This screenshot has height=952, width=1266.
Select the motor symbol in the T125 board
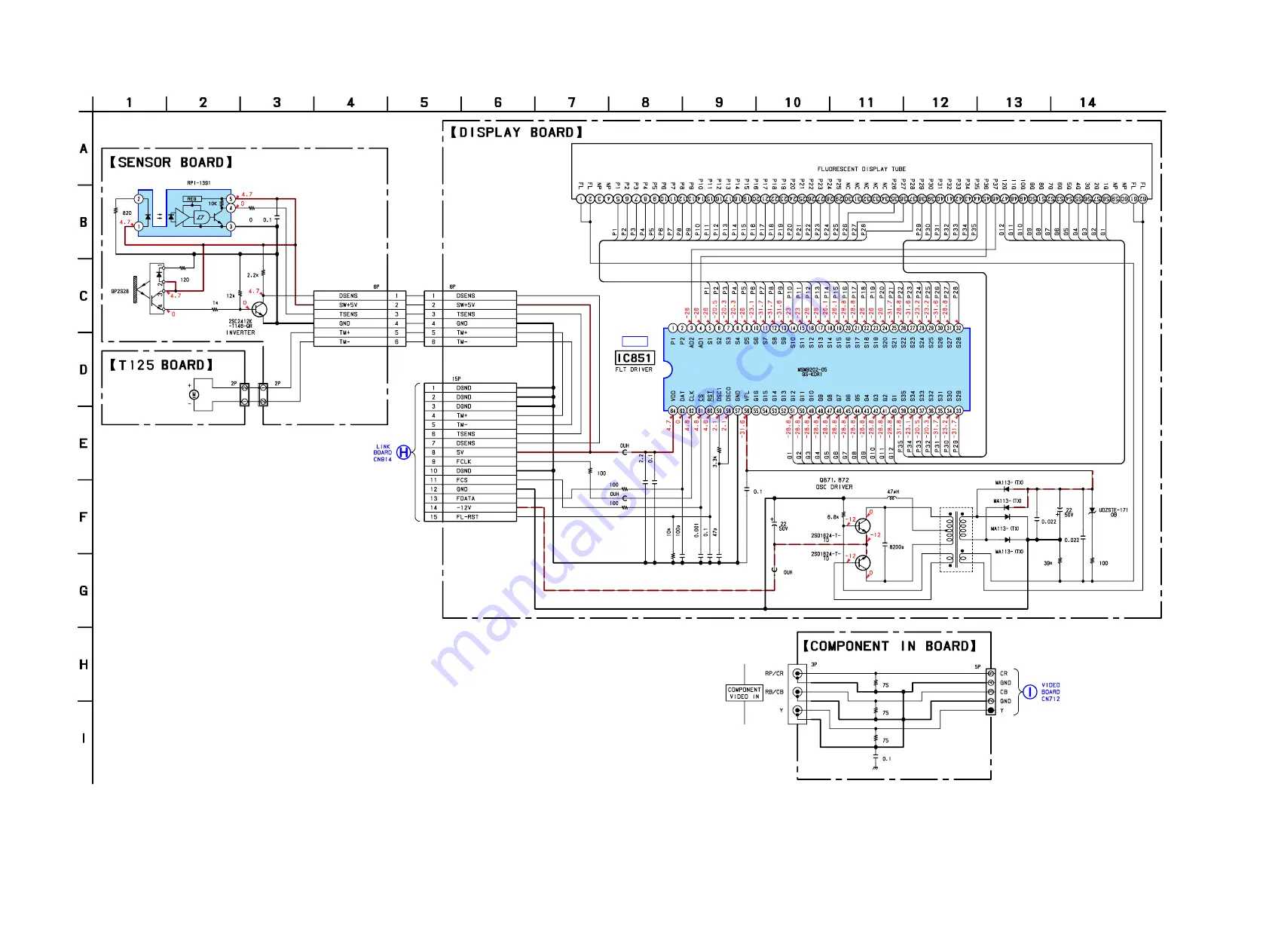pos(194,395)
